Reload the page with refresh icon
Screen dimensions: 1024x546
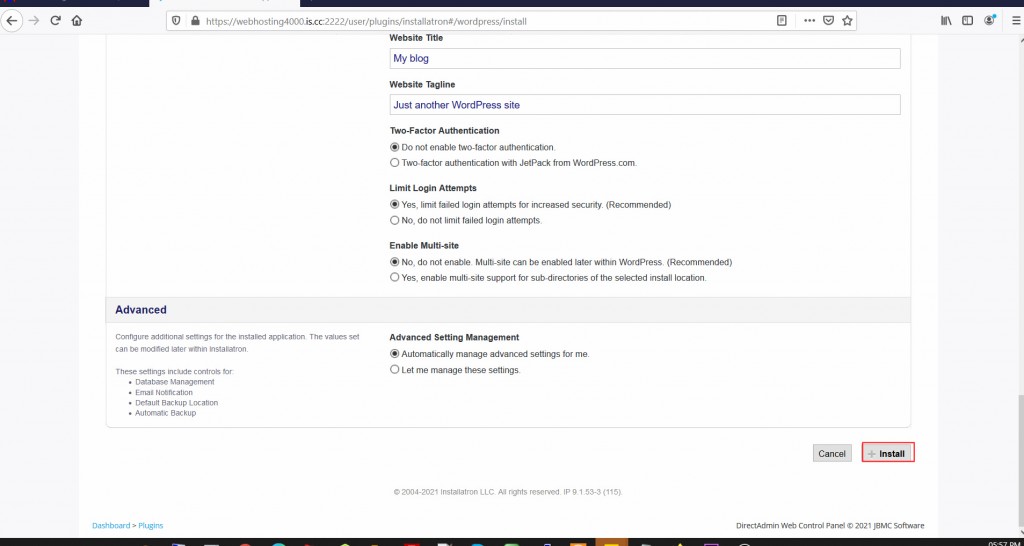pos(56,21)
